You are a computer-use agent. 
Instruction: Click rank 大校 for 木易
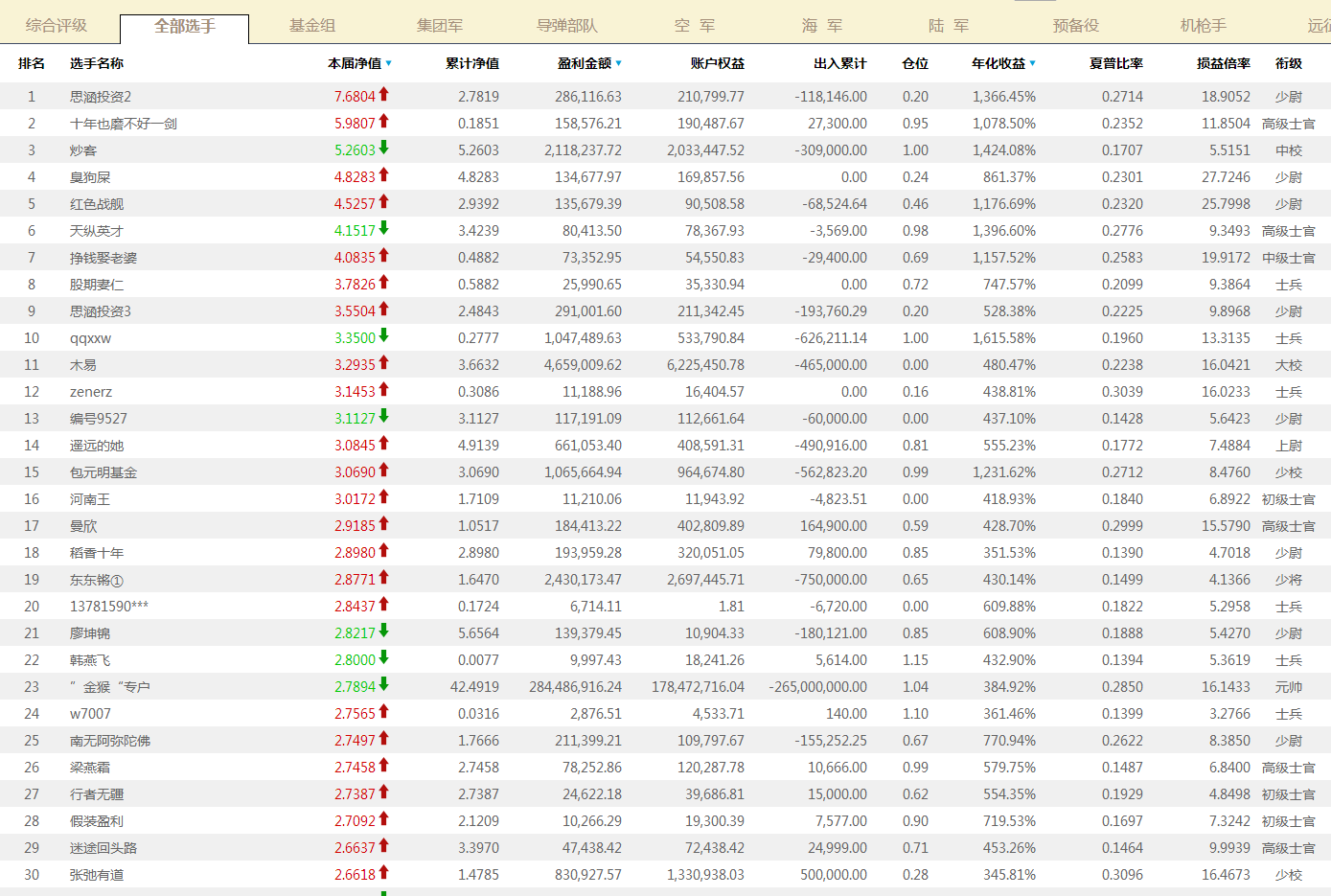(x=1289, y=365)
